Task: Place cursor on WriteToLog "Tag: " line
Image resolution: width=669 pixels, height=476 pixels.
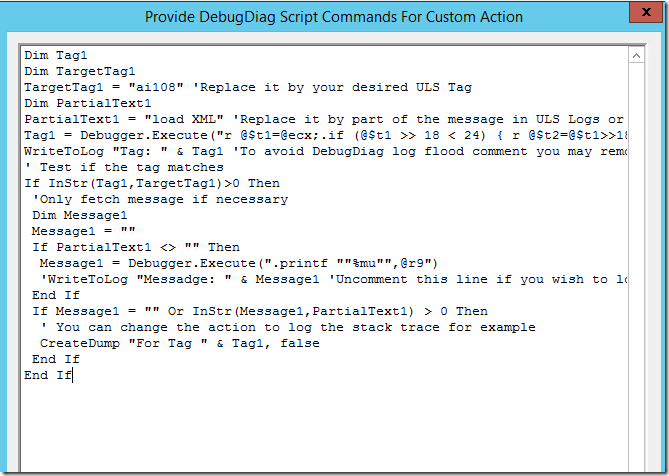Action: [x=120, y=151]
